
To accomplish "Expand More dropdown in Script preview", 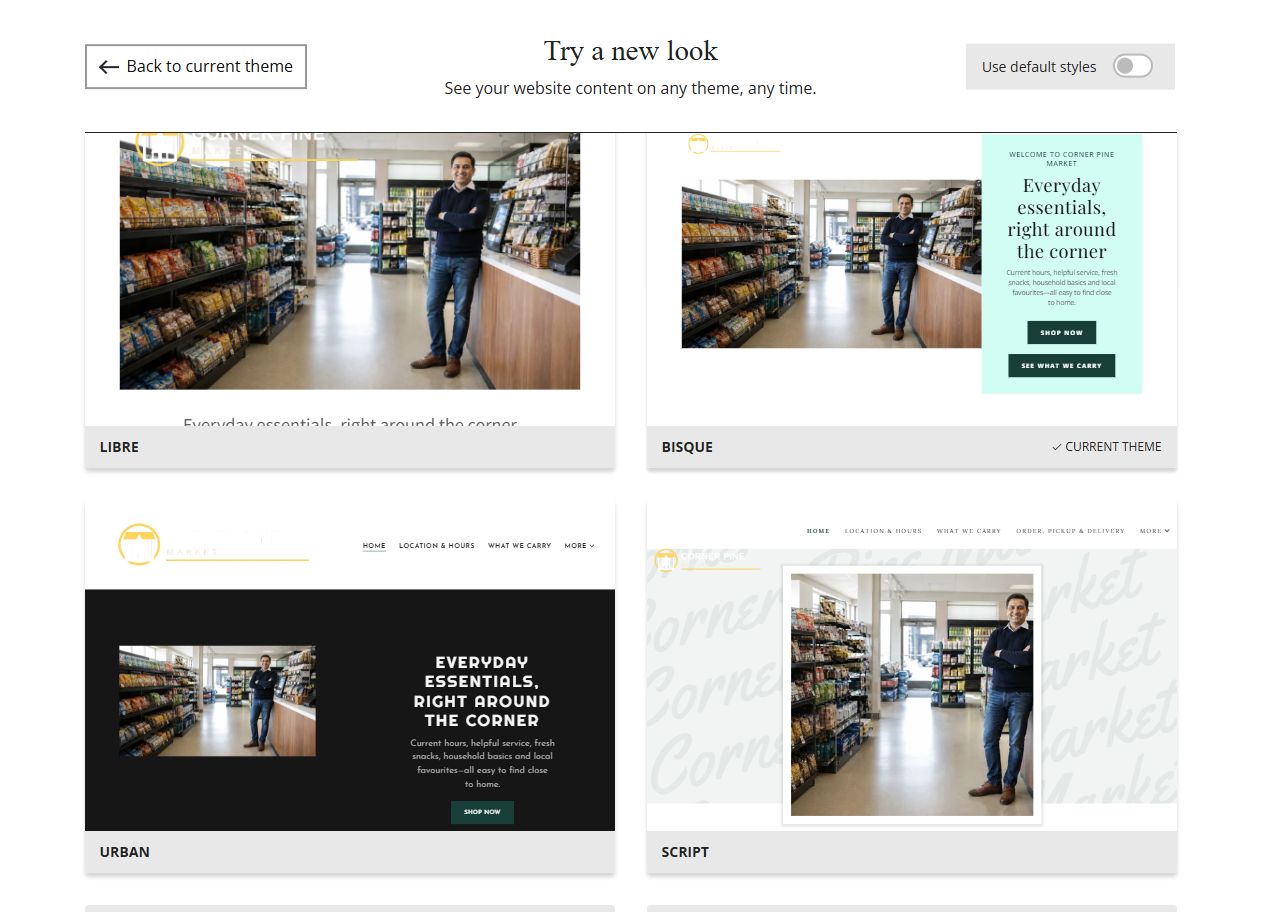I will 1155,531.
